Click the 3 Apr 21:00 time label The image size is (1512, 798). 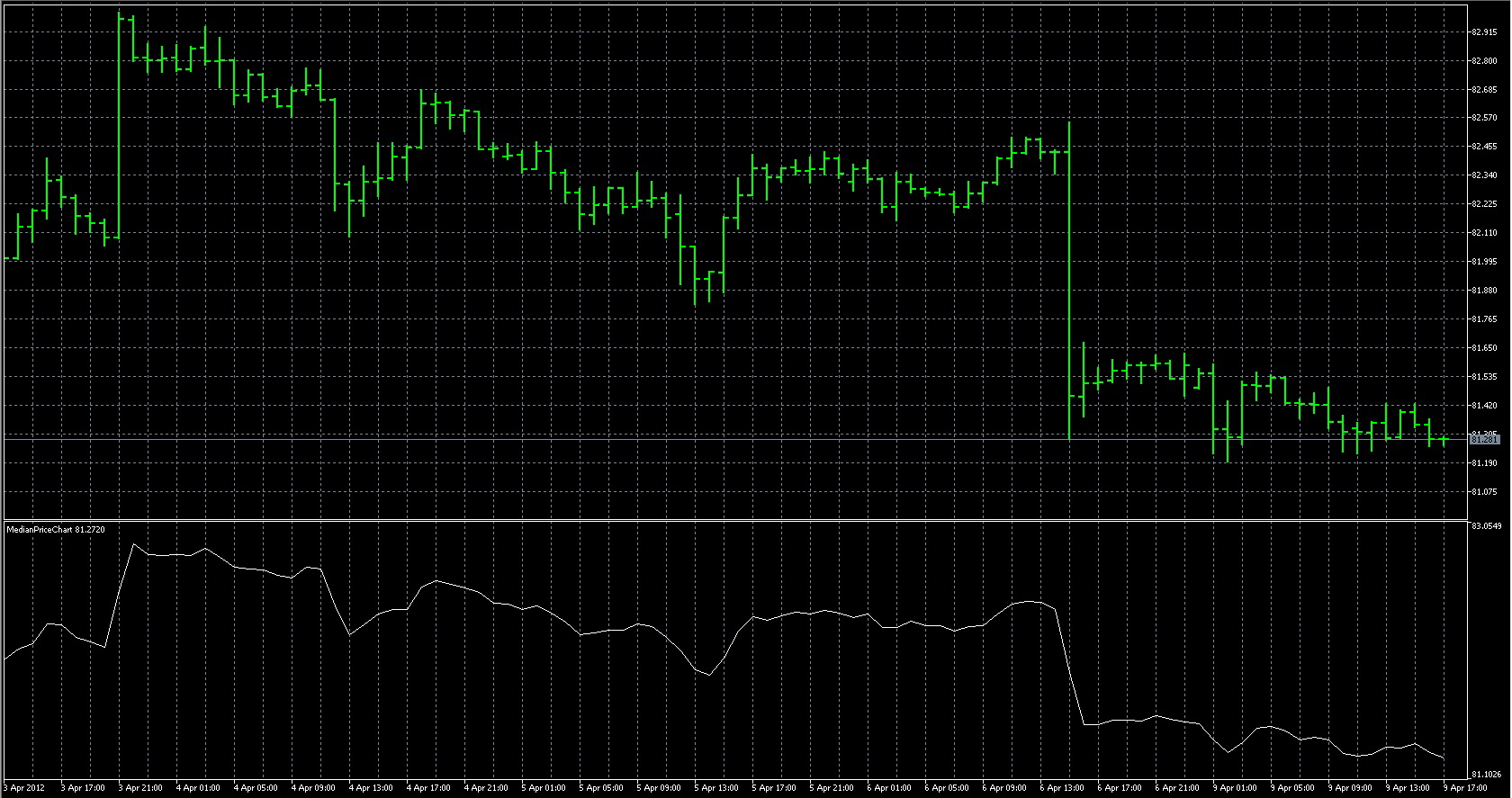pyautogui.click(x=140, y=788)
